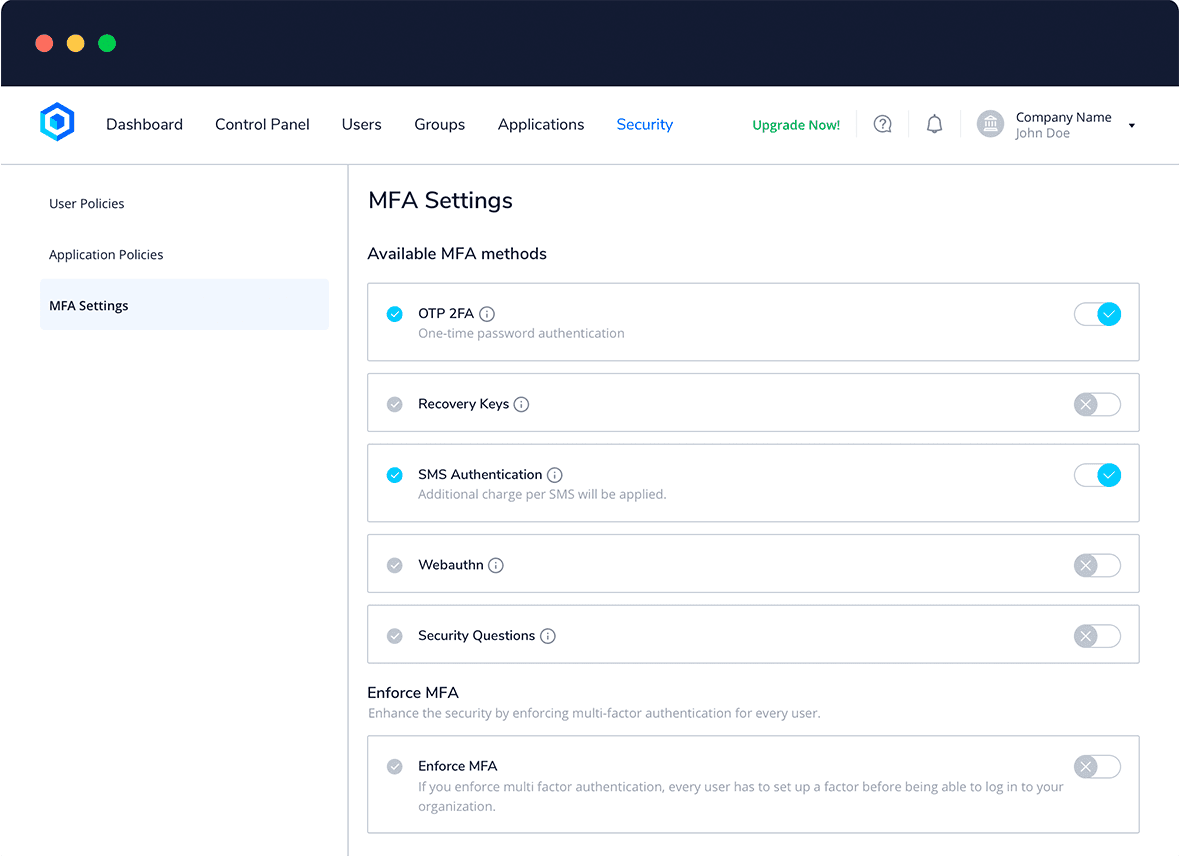Click the blue hexagon app logo
Screen dimensions: 1180x856
point(57,123)
